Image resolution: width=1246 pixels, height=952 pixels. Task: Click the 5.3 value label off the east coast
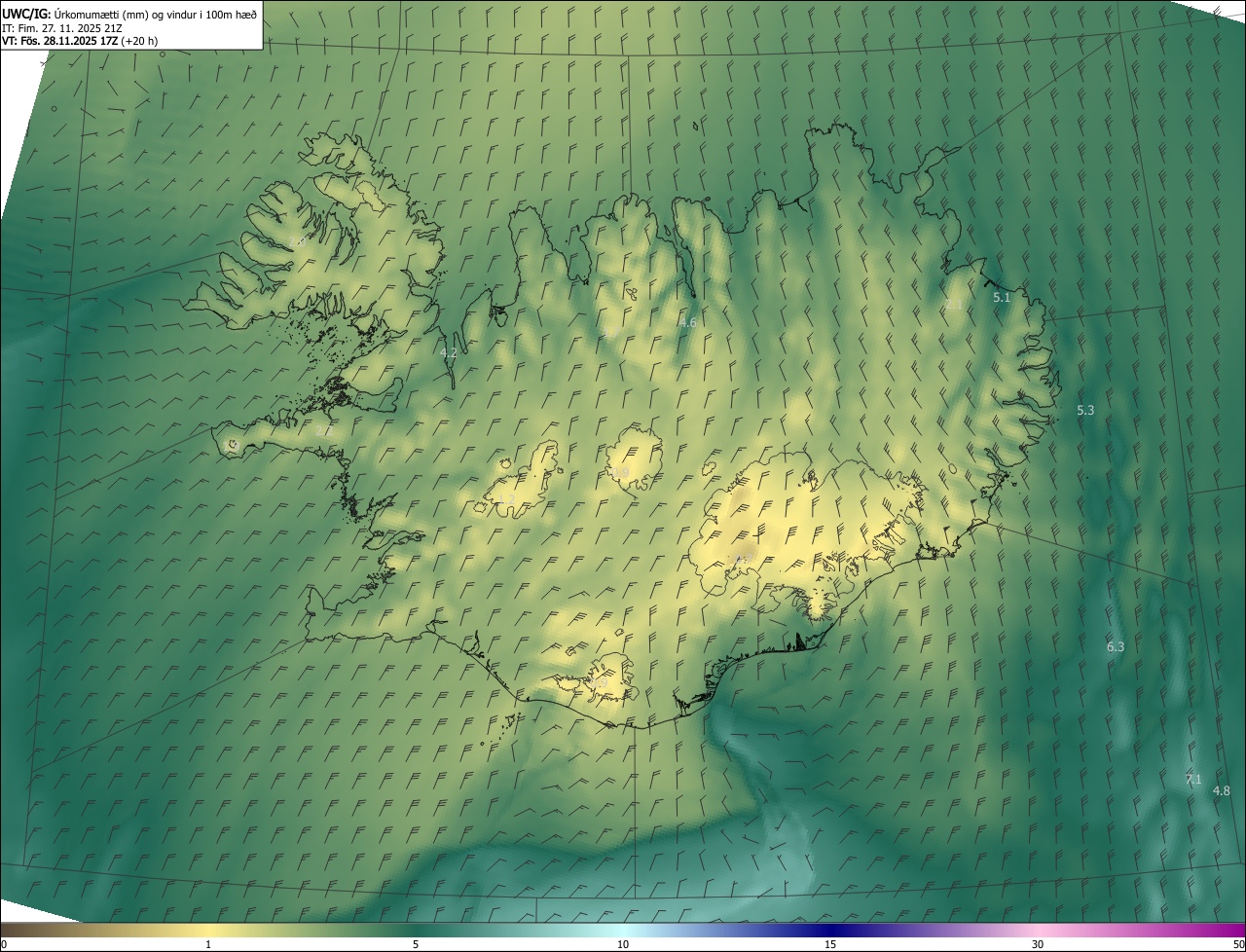coord(1085,411)
